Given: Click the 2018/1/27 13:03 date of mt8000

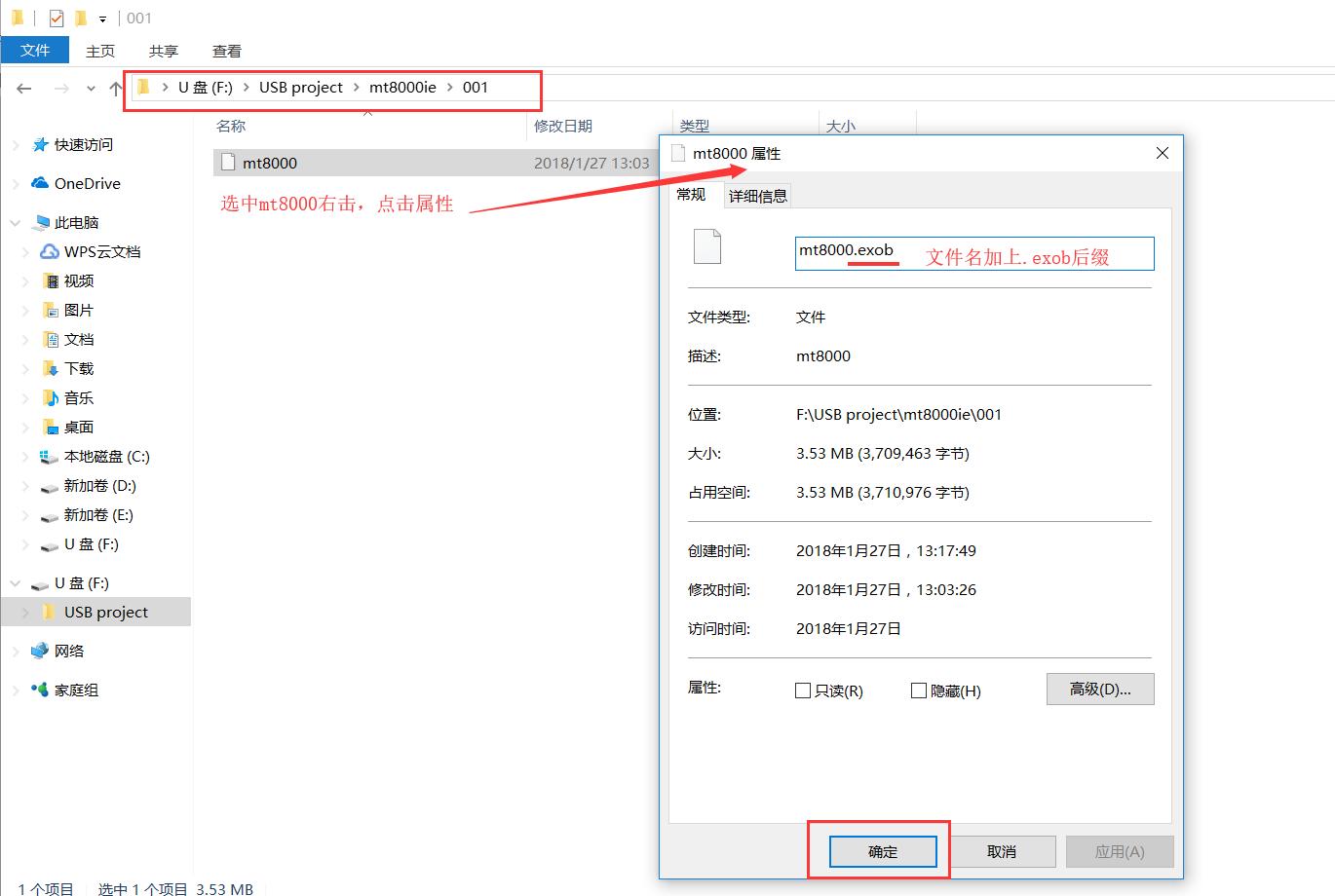Looking at the screenshot, I should pyautogui.click(x=591, y=163).
